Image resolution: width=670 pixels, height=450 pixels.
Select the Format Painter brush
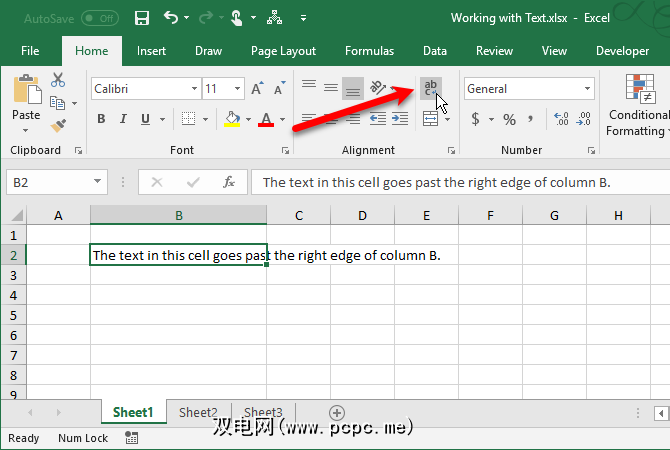click(57, 125)
